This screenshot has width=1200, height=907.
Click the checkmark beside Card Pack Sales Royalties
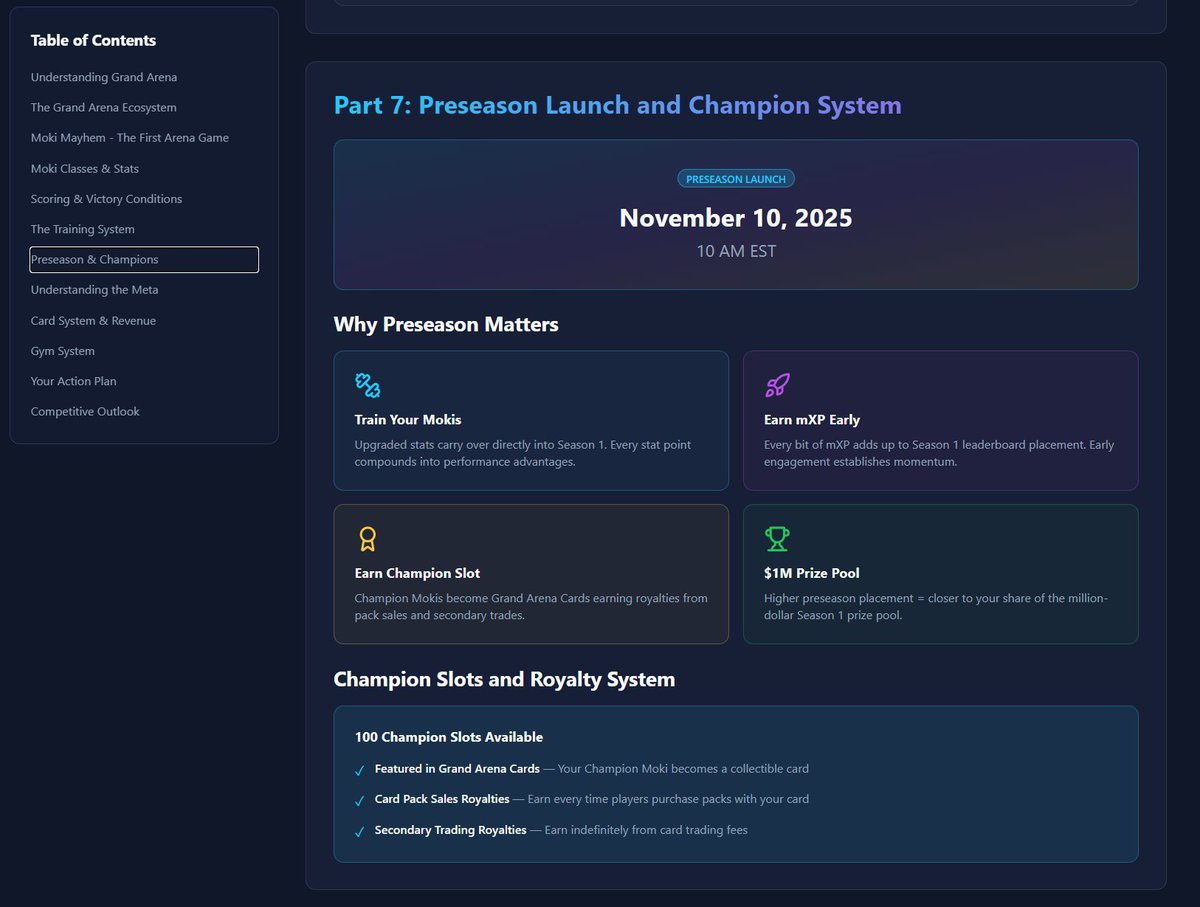[x=360, y=801]
